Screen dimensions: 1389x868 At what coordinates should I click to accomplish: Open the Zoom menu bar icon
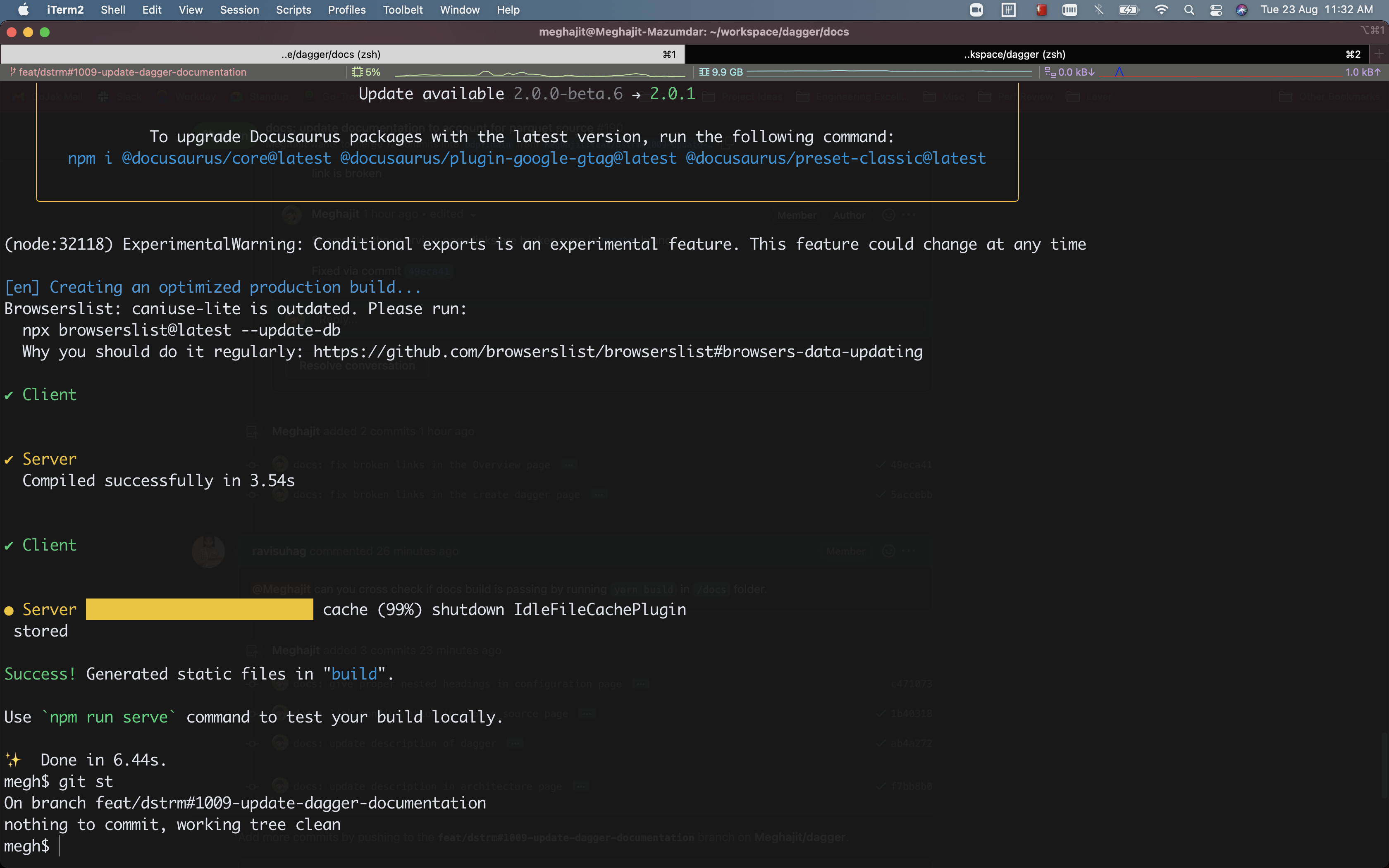[x=976, y=10]
